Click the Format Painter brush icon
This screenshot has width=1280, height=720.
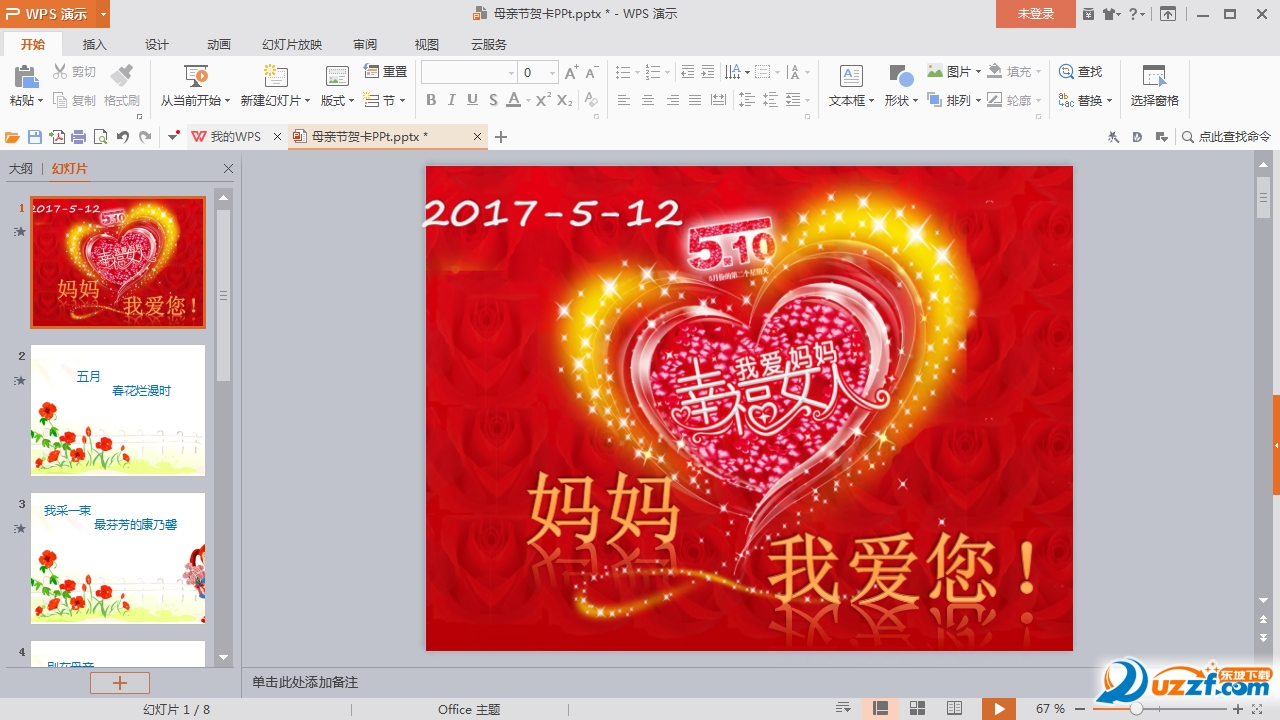point(121,76)
